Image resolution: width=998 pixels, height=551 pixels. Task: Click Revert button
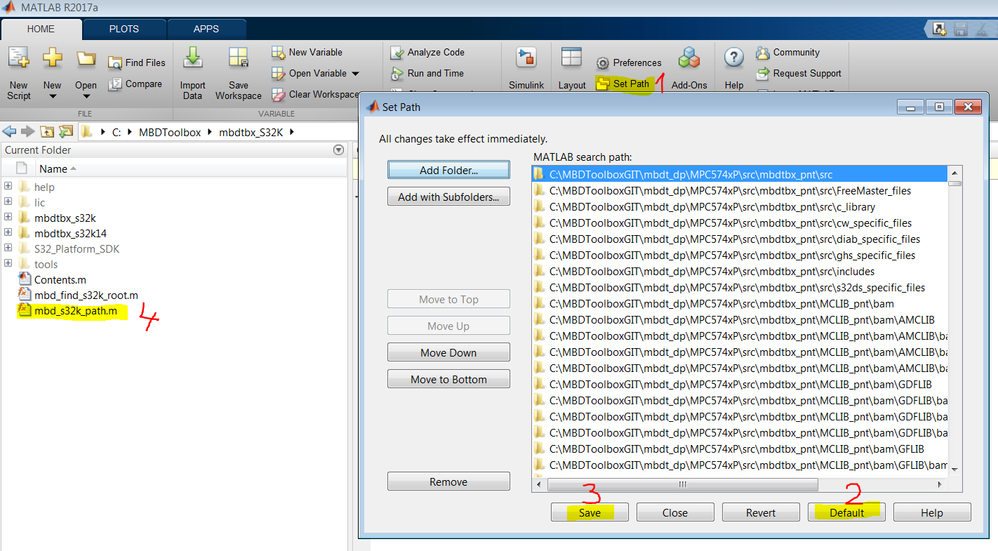pos(761,512)
